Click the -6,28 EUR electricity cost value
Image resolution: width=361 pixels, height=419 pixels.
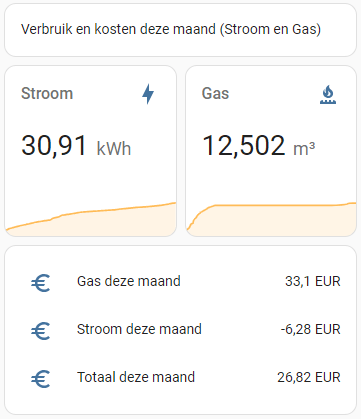[x=310, y=329]
